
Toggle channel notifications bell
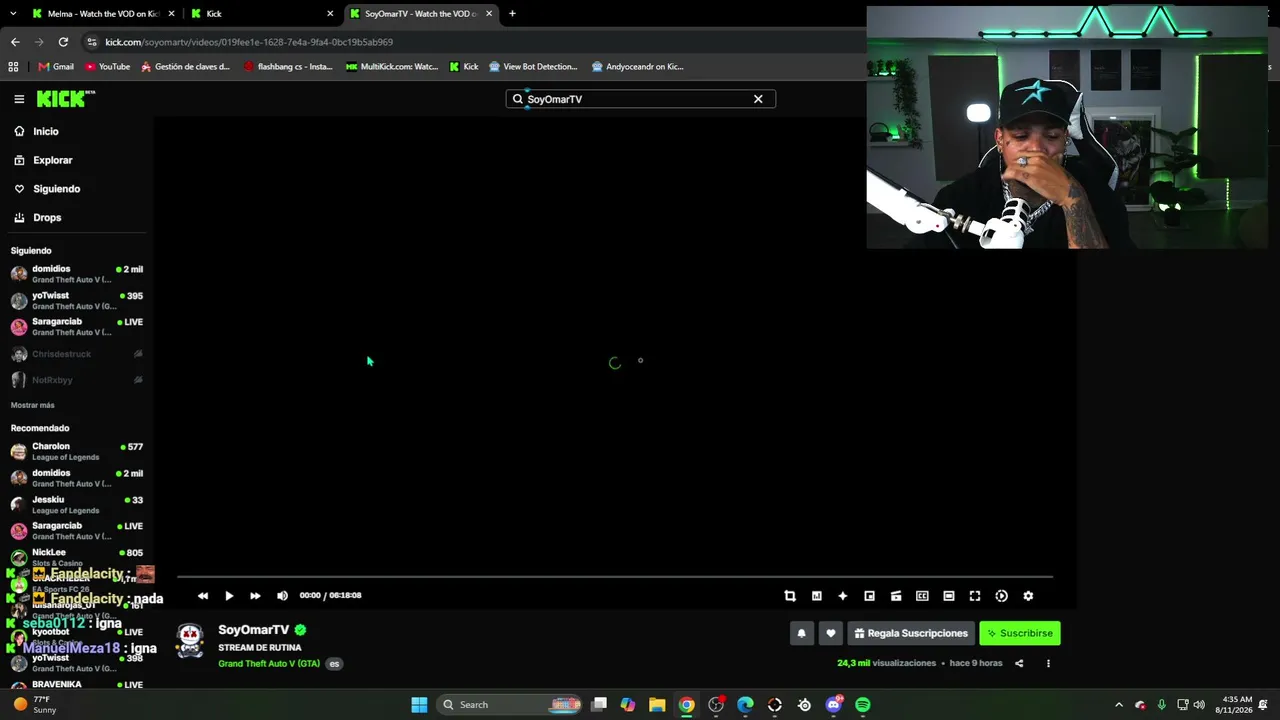pyautogui.click(x=801, y=633)
